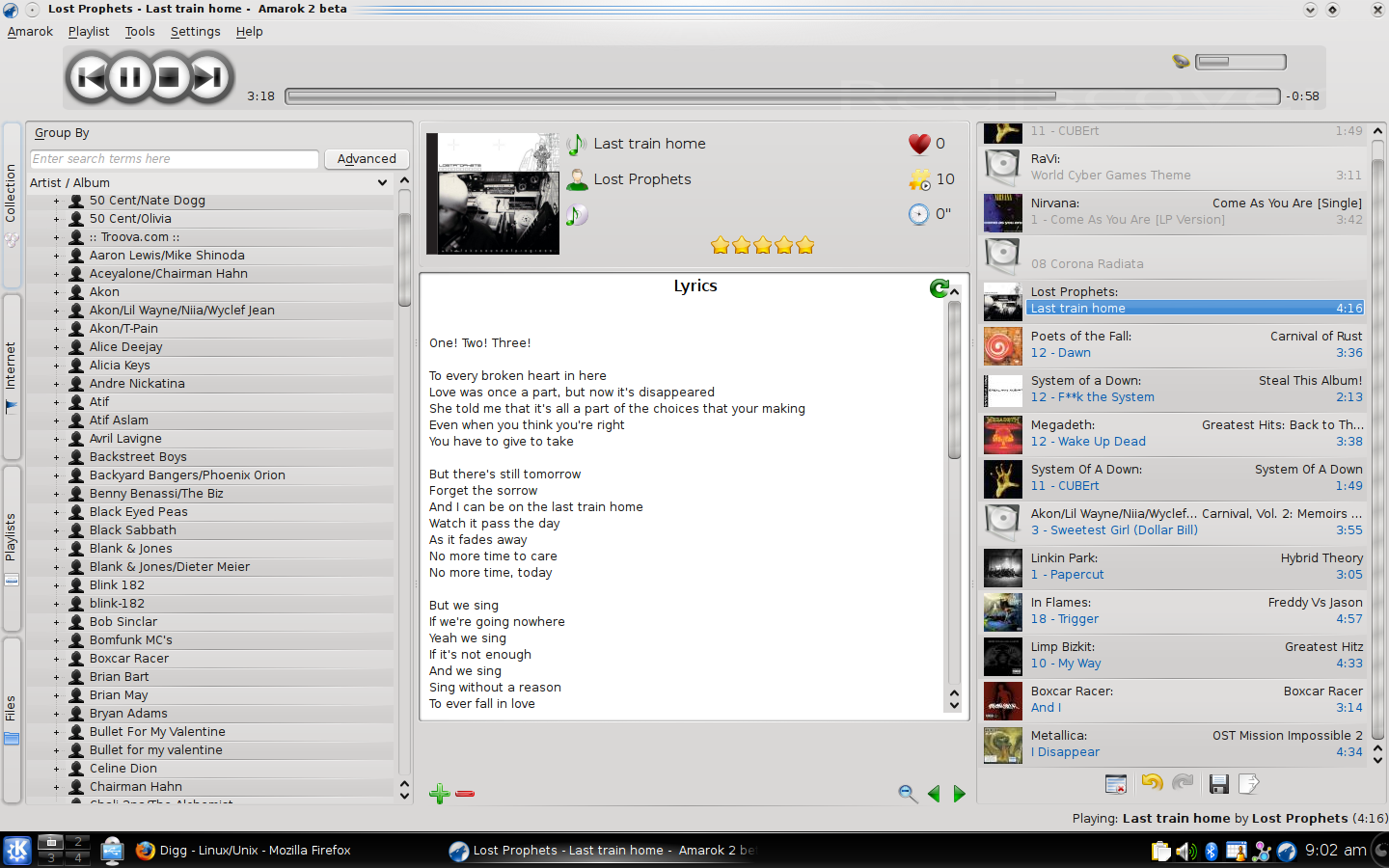Switch to the Playlists sidebar tab
The height and width of the screenshot is (868, 1389).
click(x=12, y=548)
